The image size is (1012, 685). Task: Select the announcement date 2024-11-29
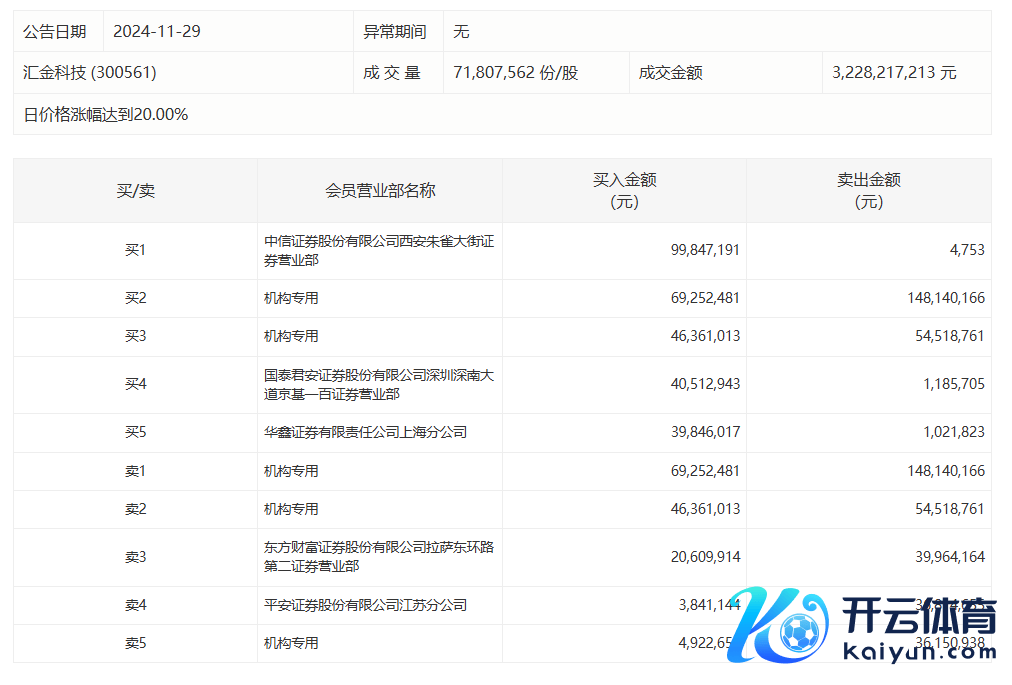point(157,31)
